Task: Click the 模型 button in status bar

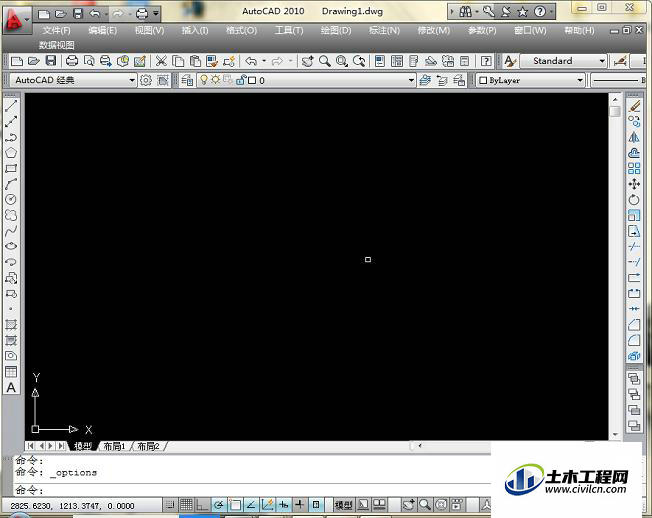Action: (x=343, y=505)
